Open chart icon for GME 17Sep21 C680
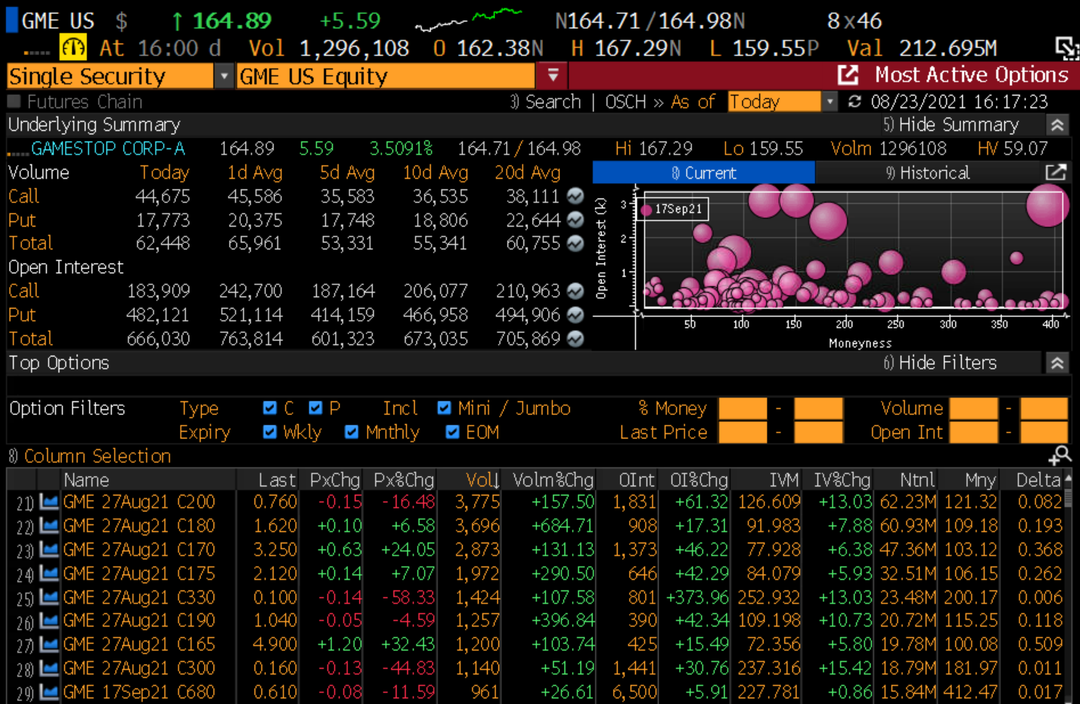The width and height of the screenshot is (1080, 704). 48,692
